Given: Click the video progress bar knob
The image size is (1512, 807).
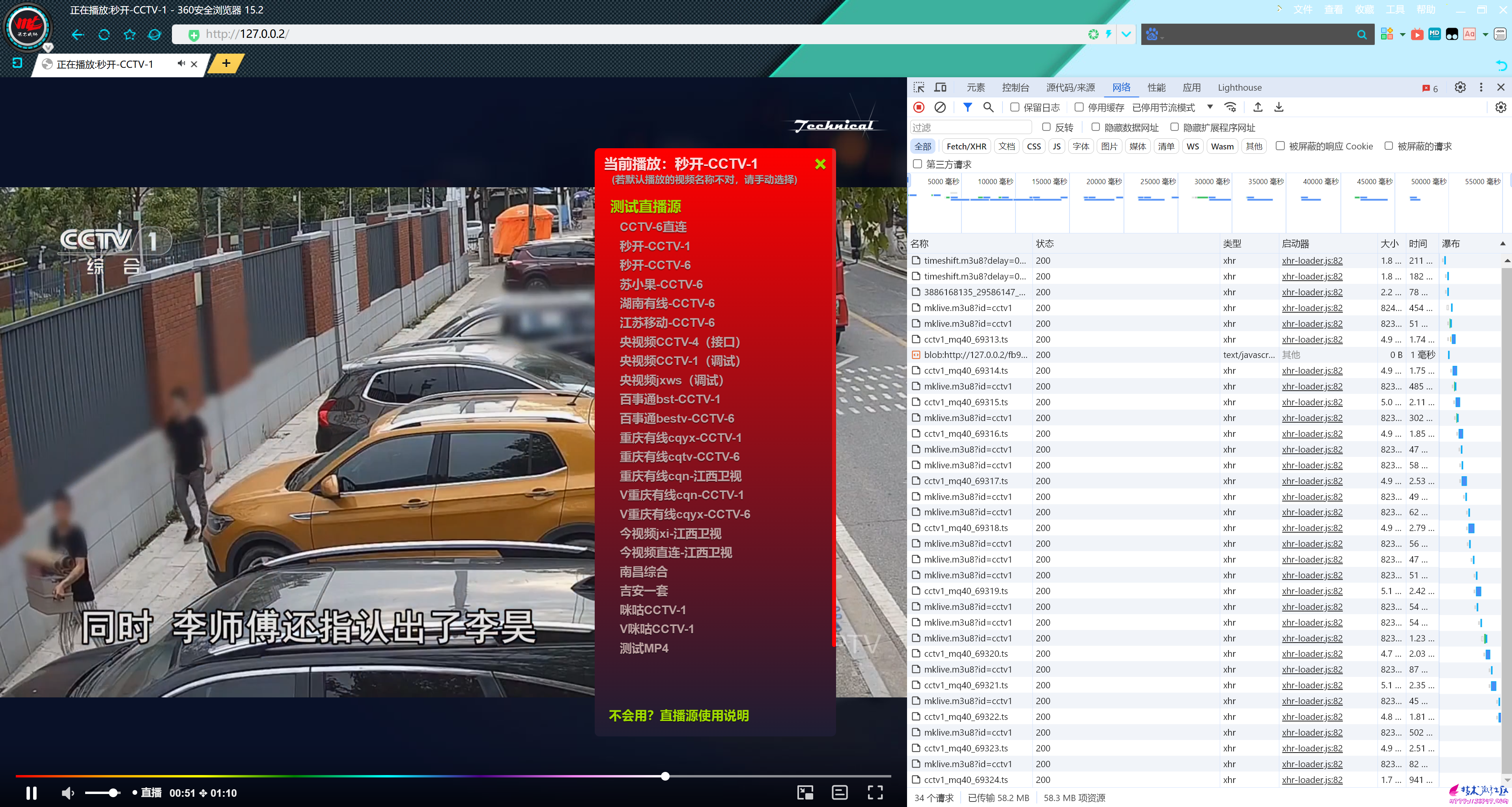Looking at the screenshot, I should click(665, 776).
